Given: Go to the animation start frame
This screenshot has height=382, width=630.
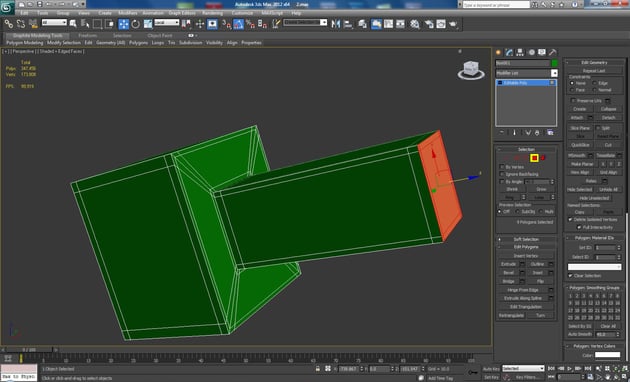Looking at the screenshot, I should [x=552, y=368].
